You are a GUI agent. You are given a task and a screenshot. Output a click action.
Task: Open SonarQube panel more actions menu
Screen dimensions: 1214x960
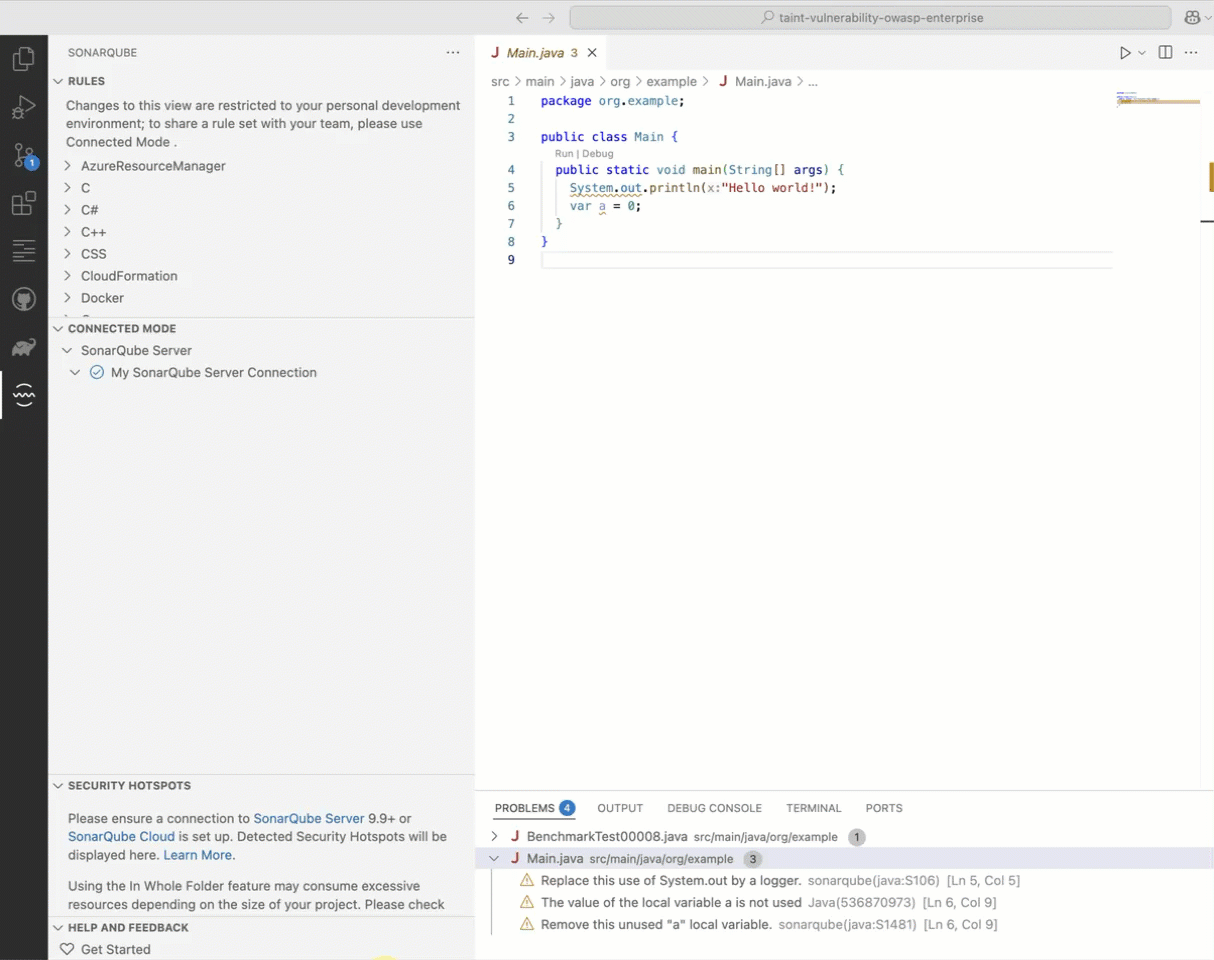point(453,53)
